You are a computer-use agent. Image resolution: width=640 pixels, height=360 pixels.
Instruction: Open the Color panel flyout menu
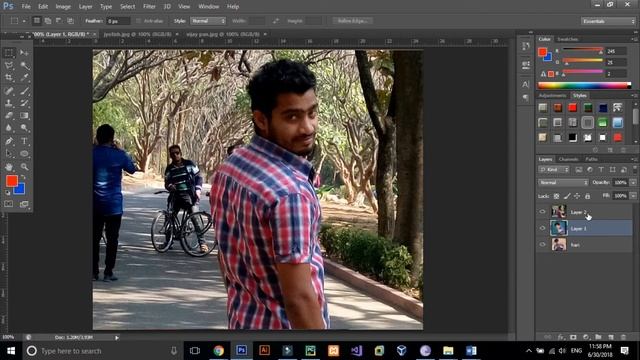click(x=634, y=39)
